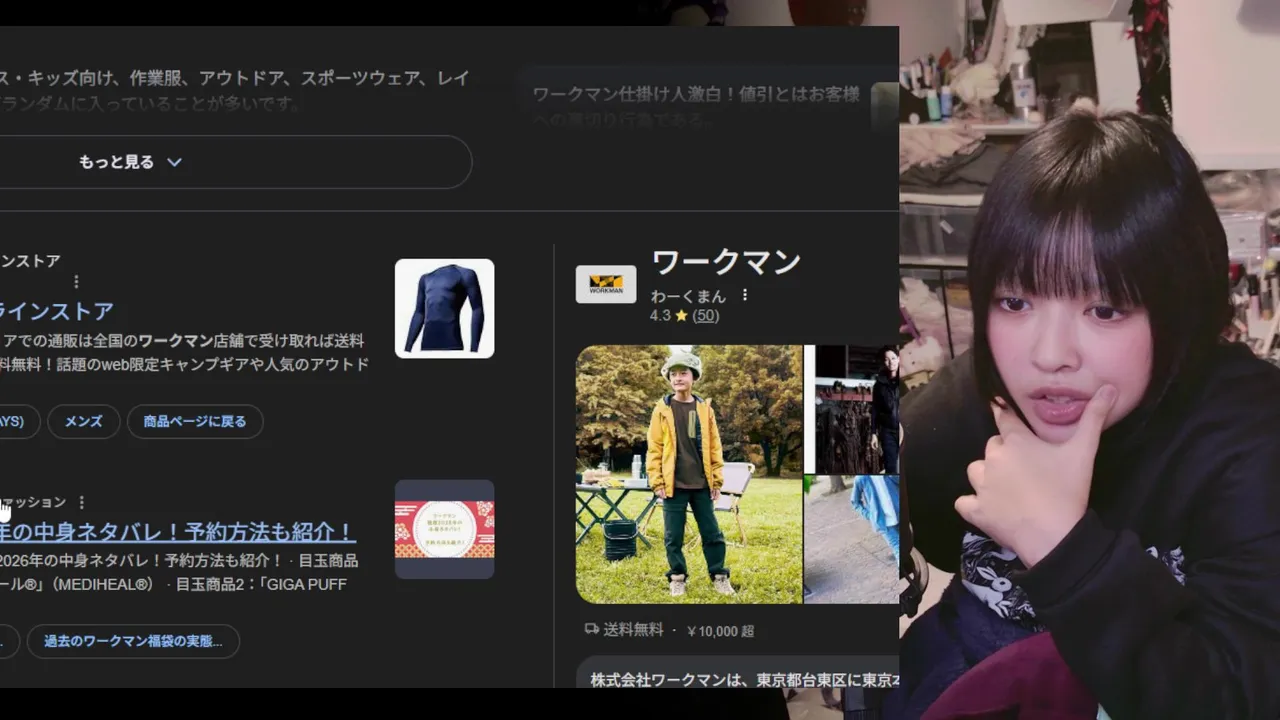The image size is (1280, 720).
Task: Open the red fukubukuro article thumbnail
Action: click(x=444, y=529)
